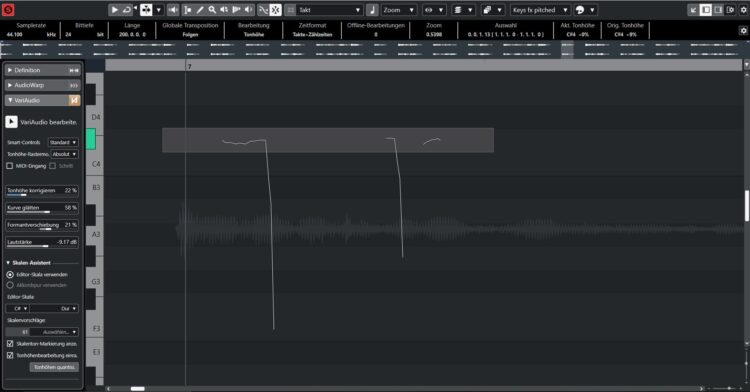The height and width of the screenshot is (392, 750).
Task: Select the Draw pencil tool
Action: pos(200,10)
